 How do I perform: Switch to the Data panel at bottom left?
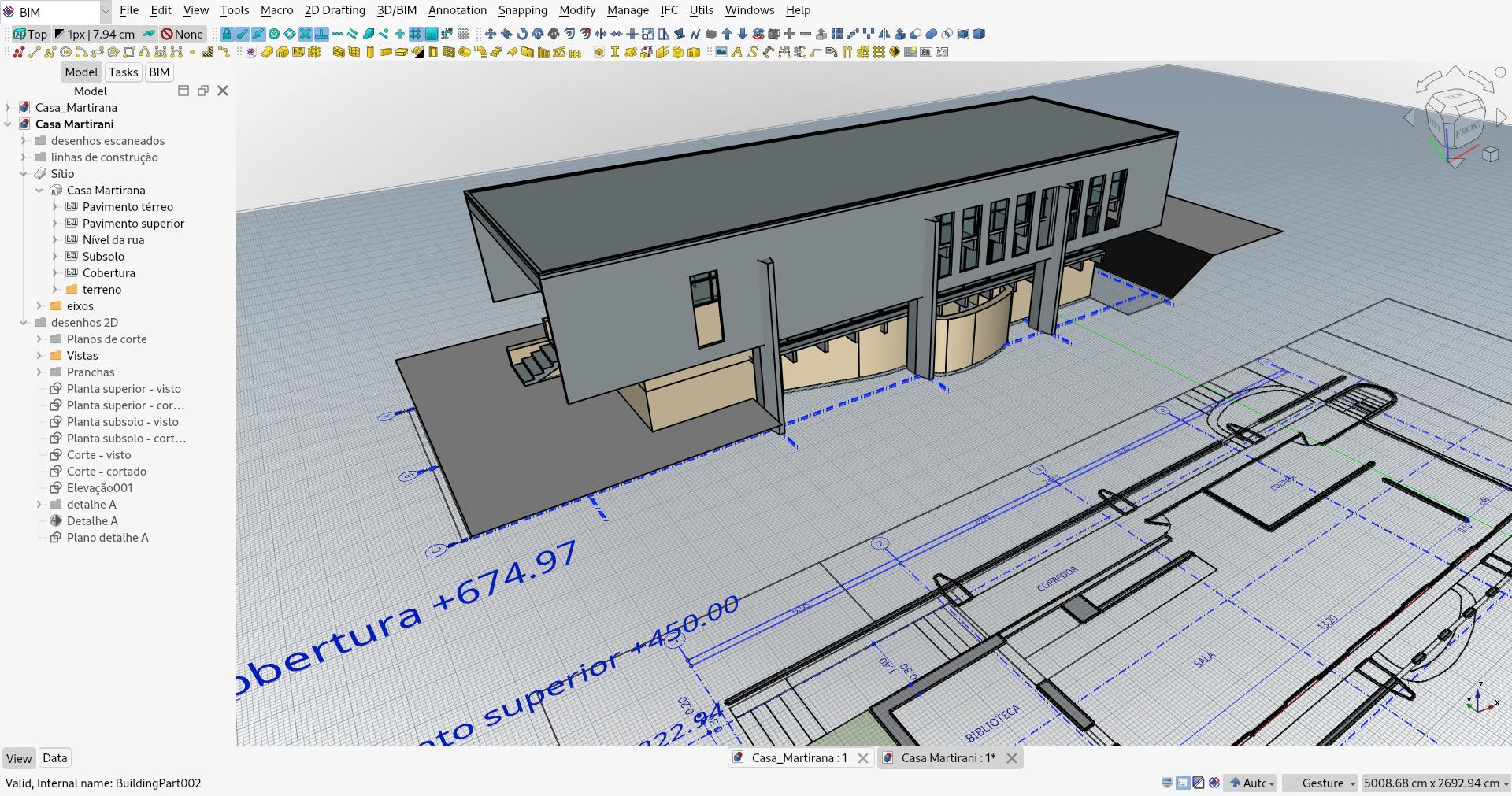[x=54, y=758]
